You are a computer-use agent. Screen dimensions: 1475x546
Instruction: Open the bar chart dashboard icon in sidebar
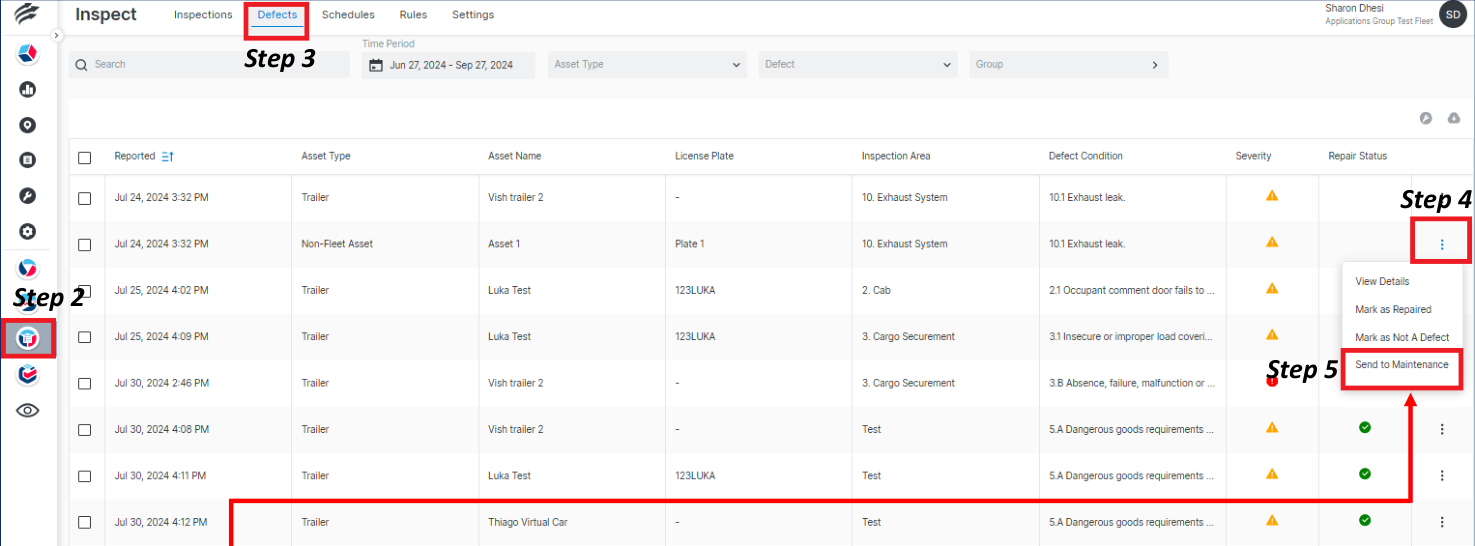(28, 89)
